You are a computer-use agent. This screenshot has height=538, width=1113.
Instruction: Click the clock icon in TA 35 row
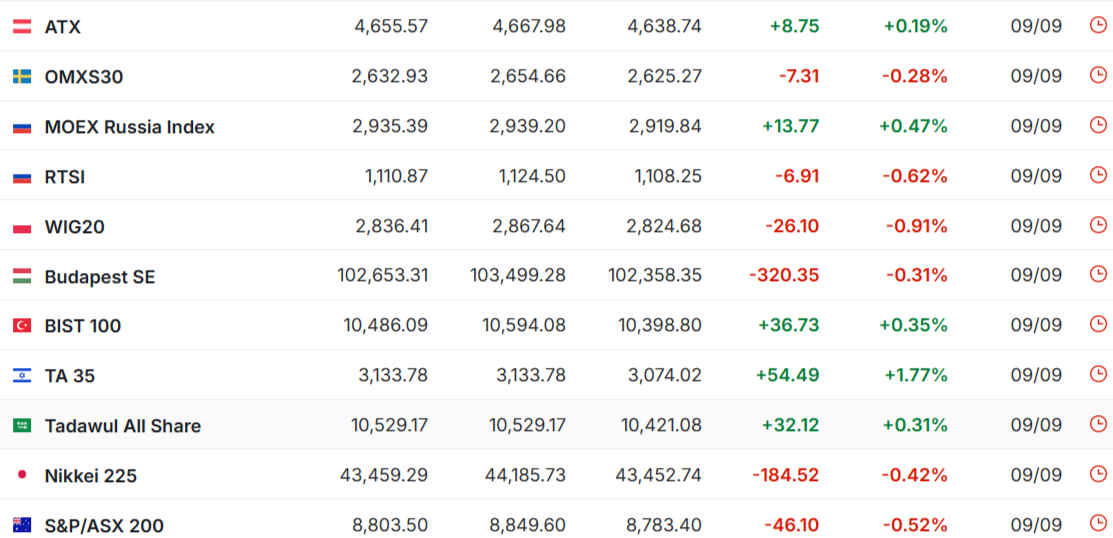(x=1097, y=375)
